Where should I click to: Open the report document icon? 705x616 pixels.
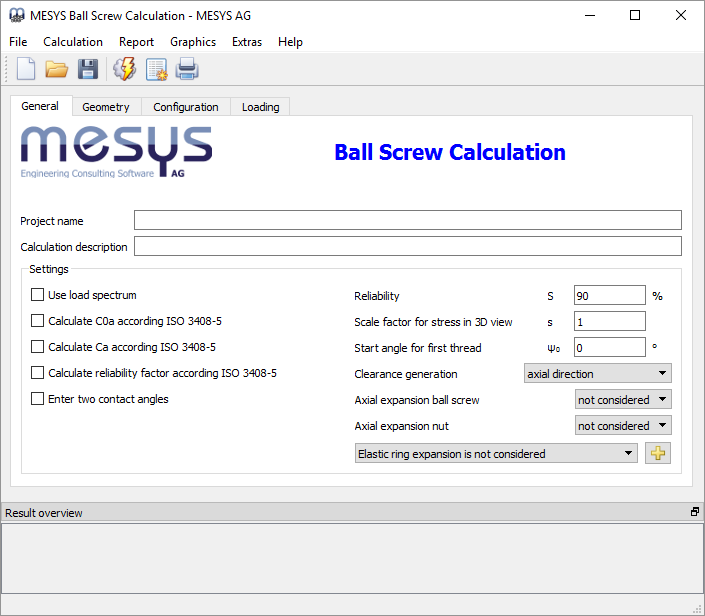156,69
